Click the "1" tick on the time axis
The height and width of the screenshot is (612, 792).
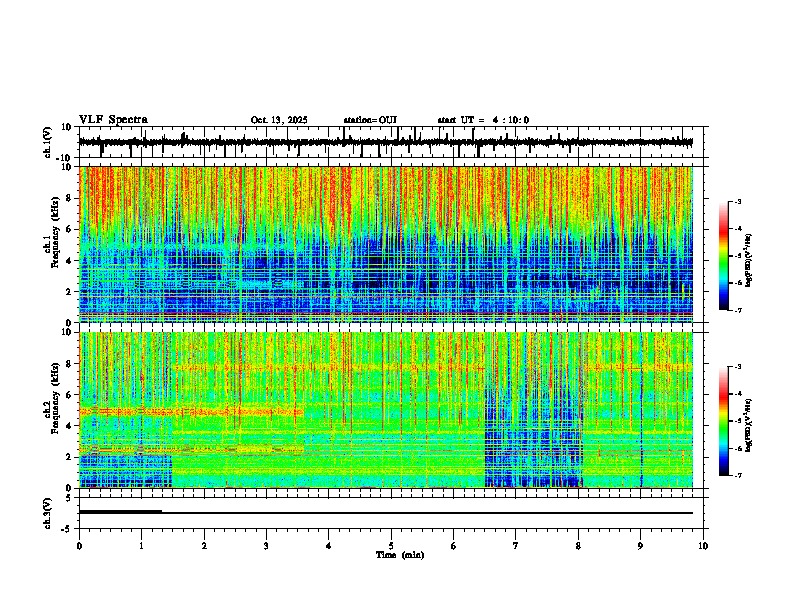point(141,546)
